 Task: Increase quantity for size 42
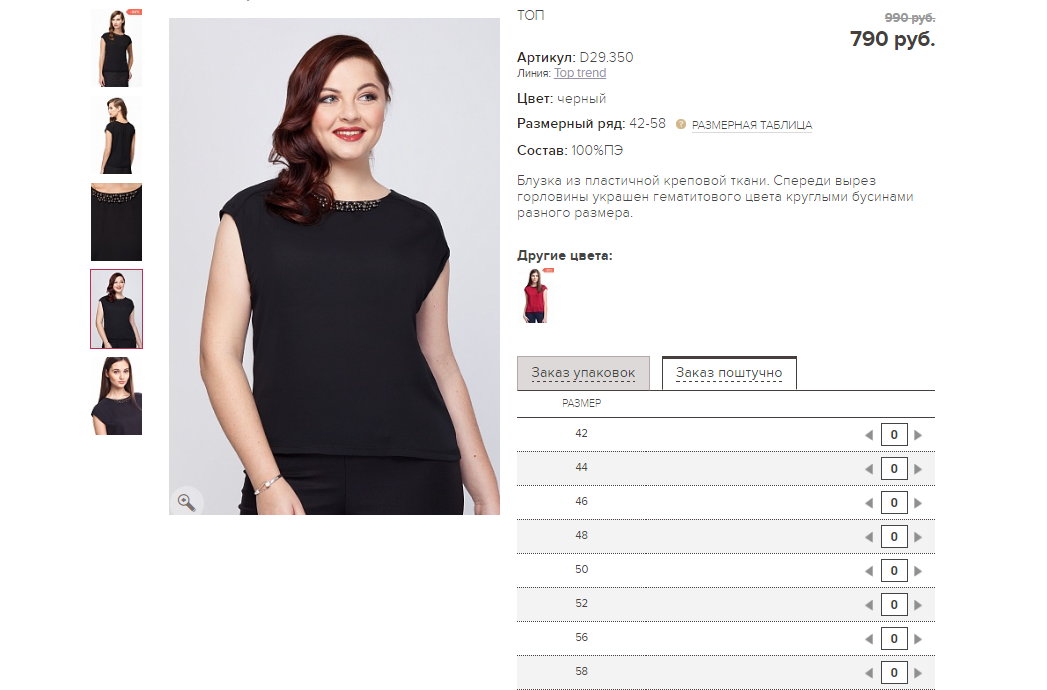[918, 435]
